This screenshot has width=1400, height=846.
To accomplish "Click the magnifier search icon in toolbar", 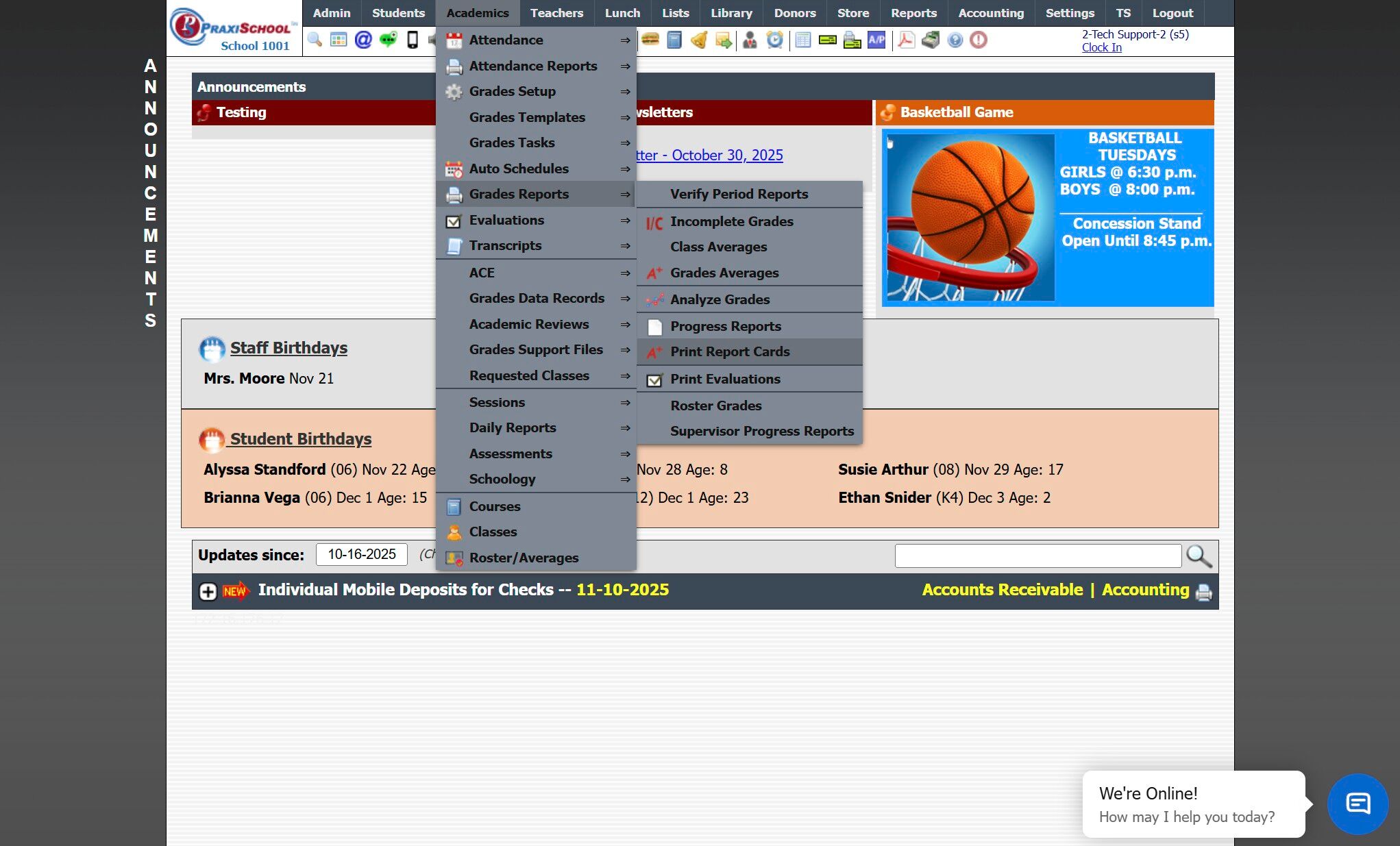I will [315, 40].
